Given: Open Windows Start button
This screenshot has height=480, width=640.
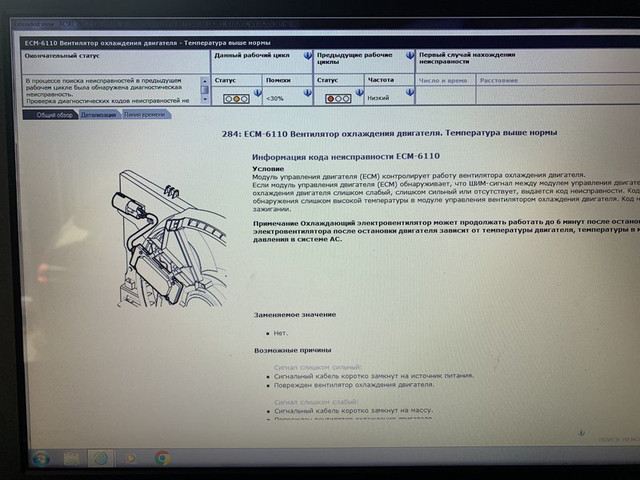Looking at the screenshot, I should (42, 458).
